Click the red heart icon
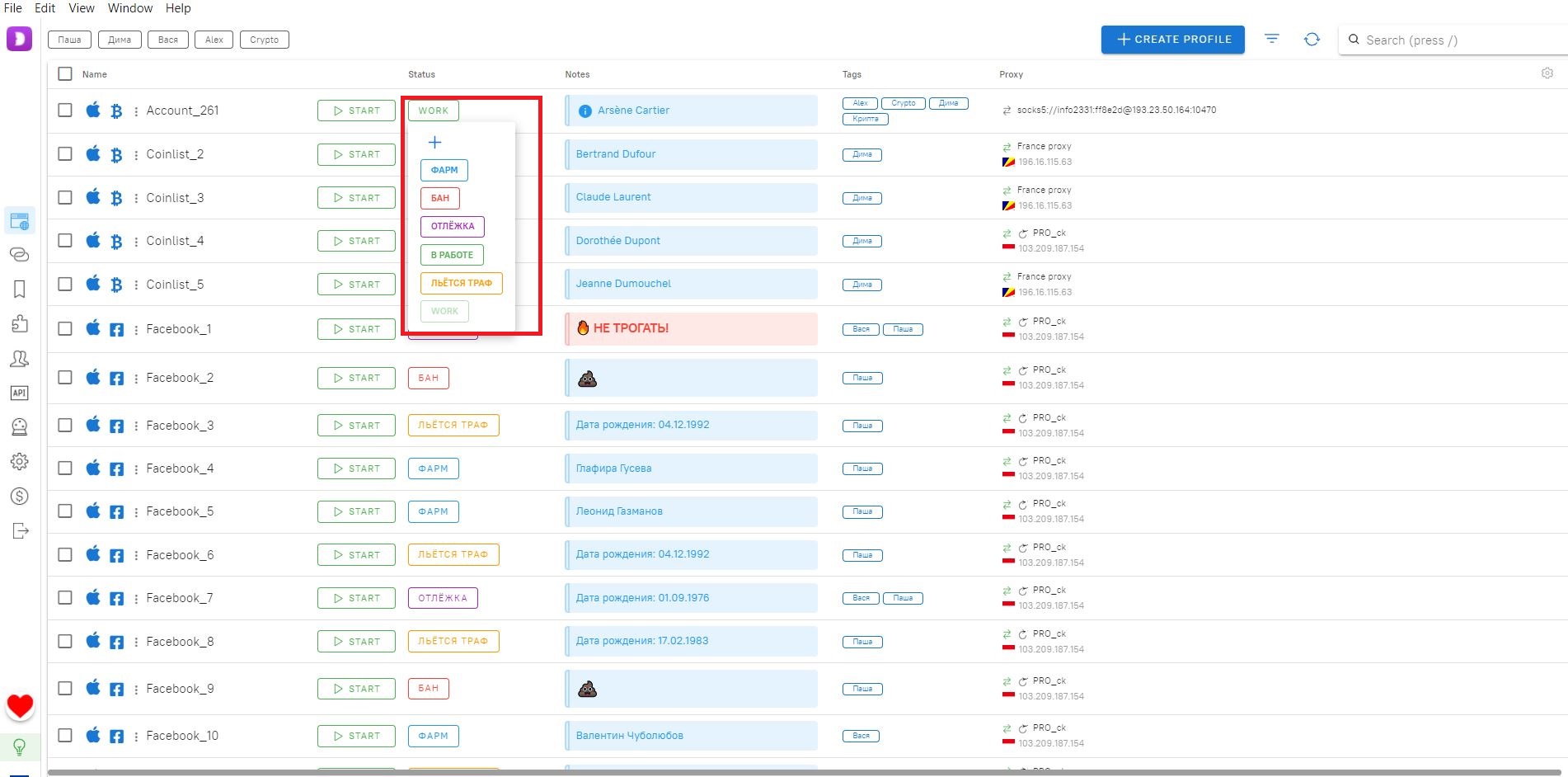The width and height of the screenshot is (1568, 777). click(20, 705)
